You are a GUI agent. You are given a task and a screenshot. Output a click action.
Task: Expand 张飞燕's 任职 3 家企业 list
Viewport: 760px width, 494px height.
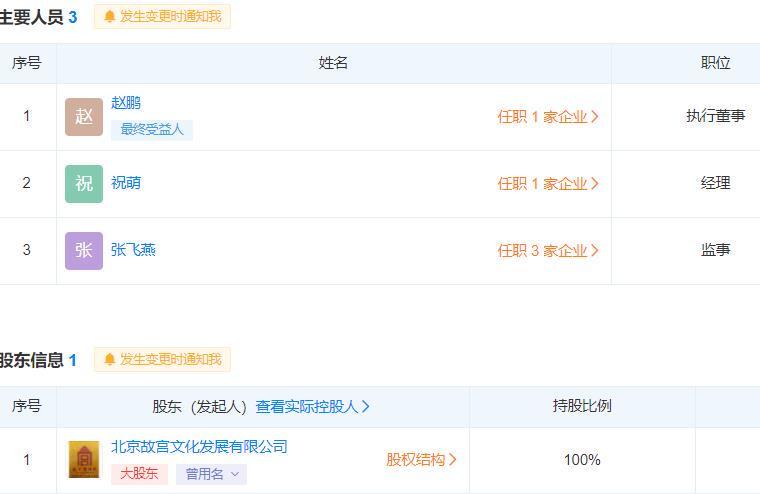click(x=548, y=251)
